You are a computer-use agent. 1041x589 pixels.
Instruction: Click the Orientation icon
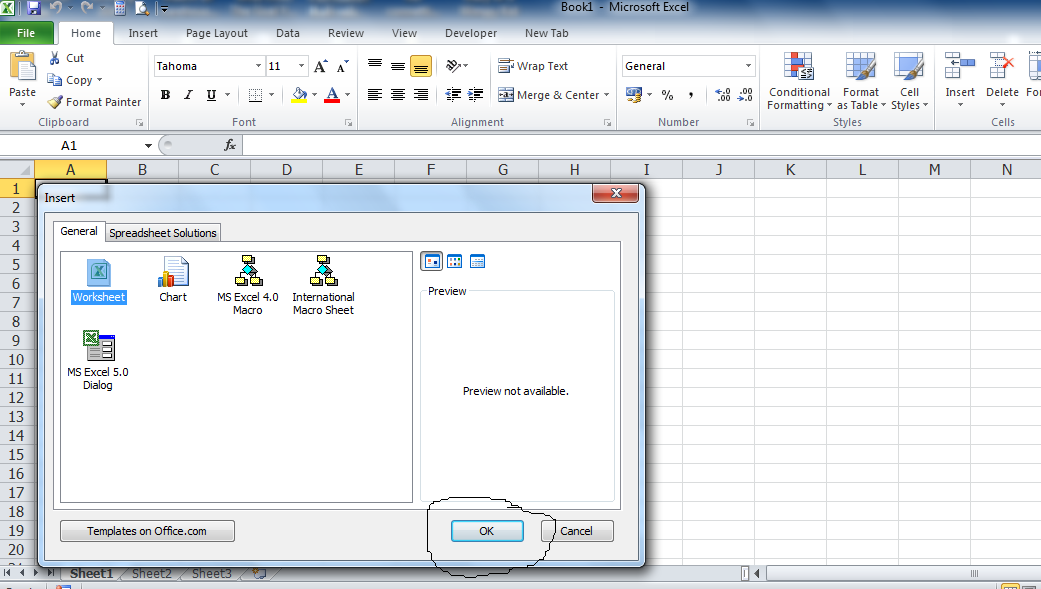pyautogui.click(x=453, y=66)
